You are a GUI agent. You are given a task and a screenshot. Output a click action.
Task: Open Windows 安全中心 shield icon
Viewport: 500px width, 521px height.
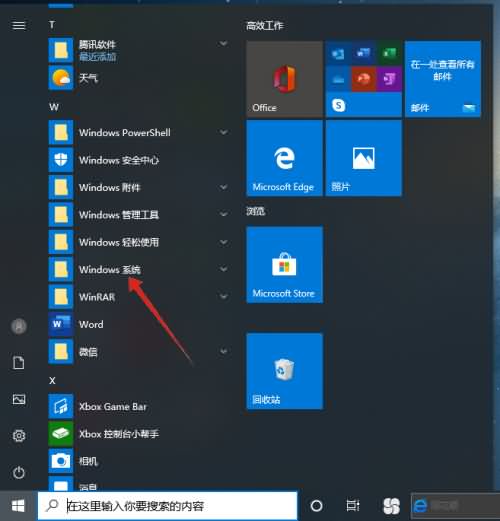[61, 160]
